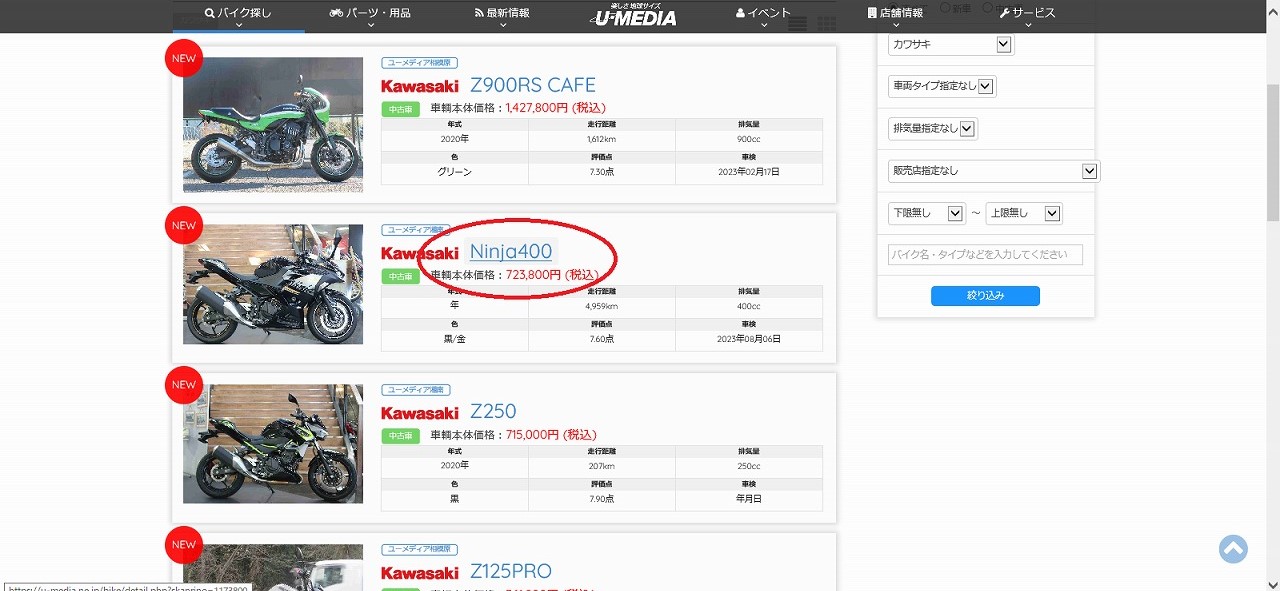
Task: Open the black Ninja400 bike photo
Action: click(x=273, y=285)
